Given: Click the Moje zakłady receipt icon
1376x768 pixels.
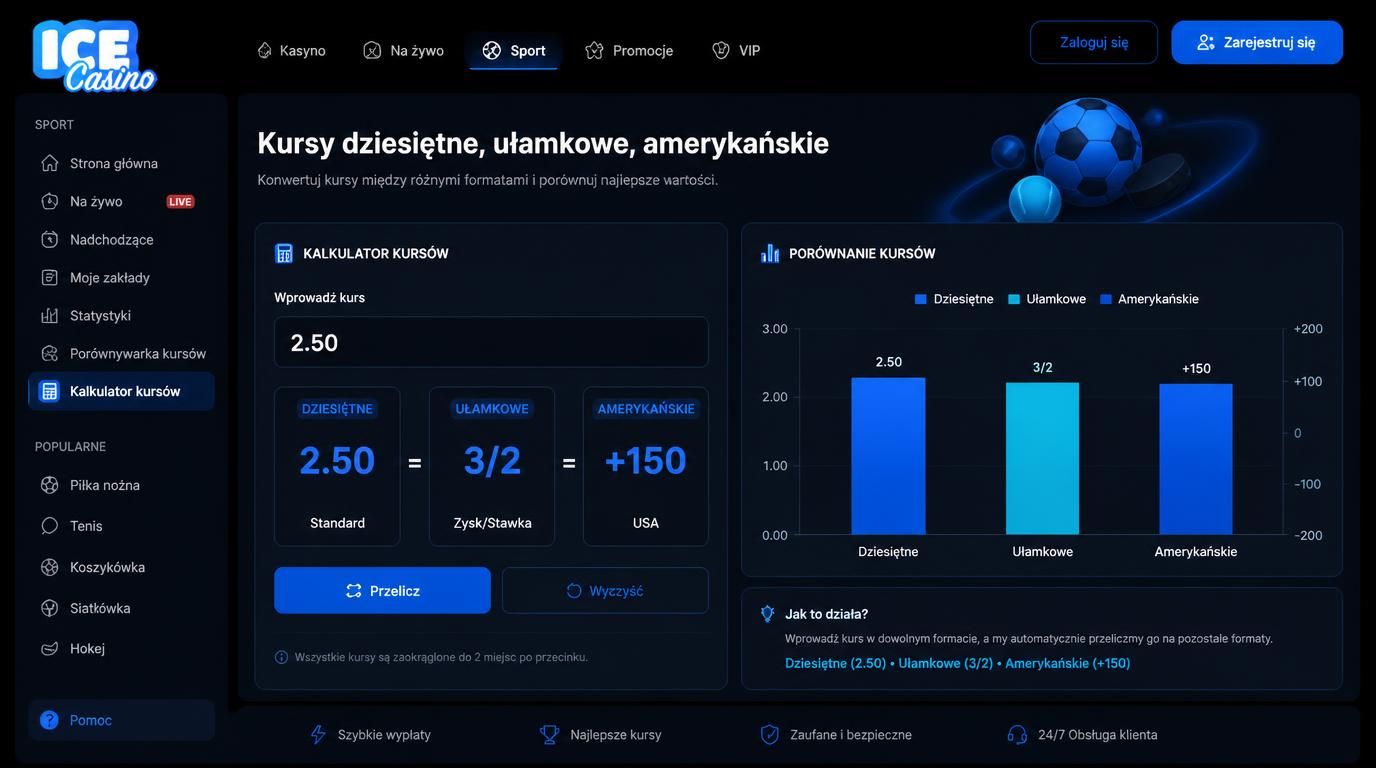Looking at the screenshot, I should click(49, 277).
